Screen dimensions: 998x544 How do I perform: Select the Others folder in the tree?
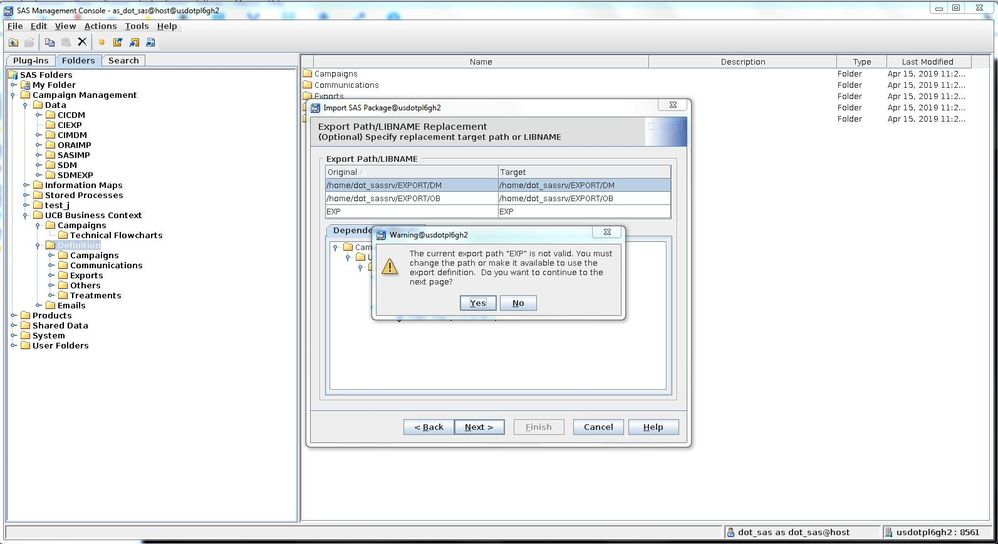(x=85, y=286)
